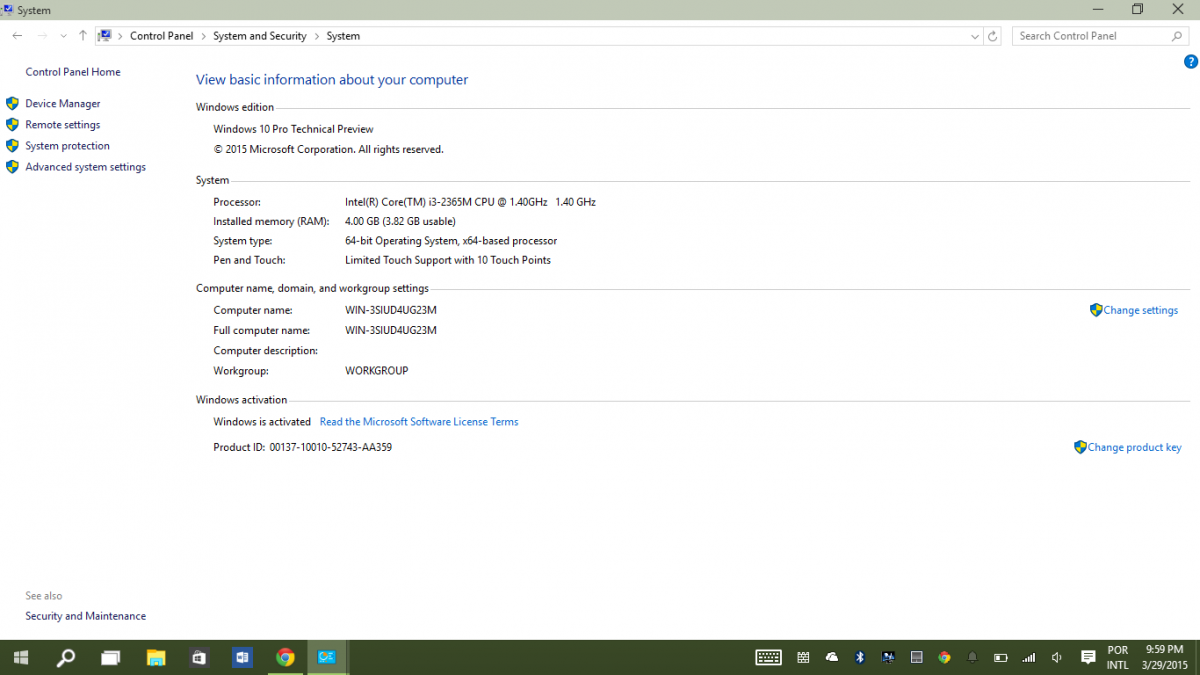Expand chevron after System and Security breadcrumb
Image resolution: width=1200 pixels, height=675 pixels.
(x=317, y=36)
